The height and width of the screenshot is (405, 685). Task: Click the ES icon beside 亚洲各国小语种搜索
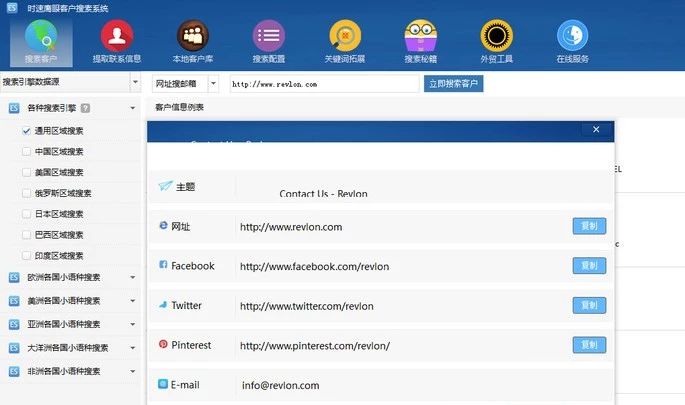pyautogui.click(x=14, y=324)
